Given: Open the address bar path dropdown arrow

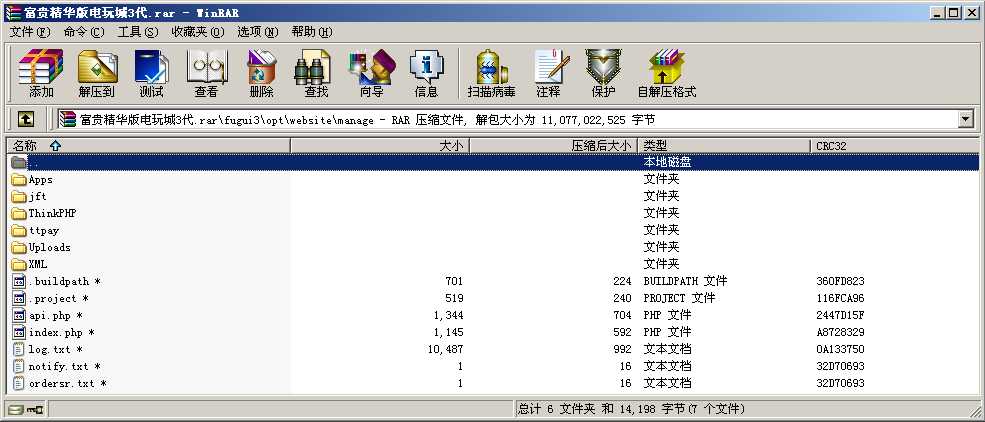Looking at the screenshot, I should 965,119.
